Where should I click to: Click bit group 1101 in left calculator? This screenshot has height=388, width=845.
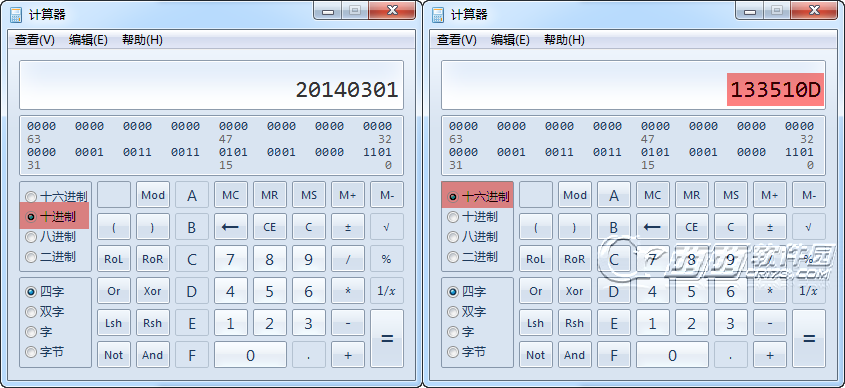tap(377, 152)
